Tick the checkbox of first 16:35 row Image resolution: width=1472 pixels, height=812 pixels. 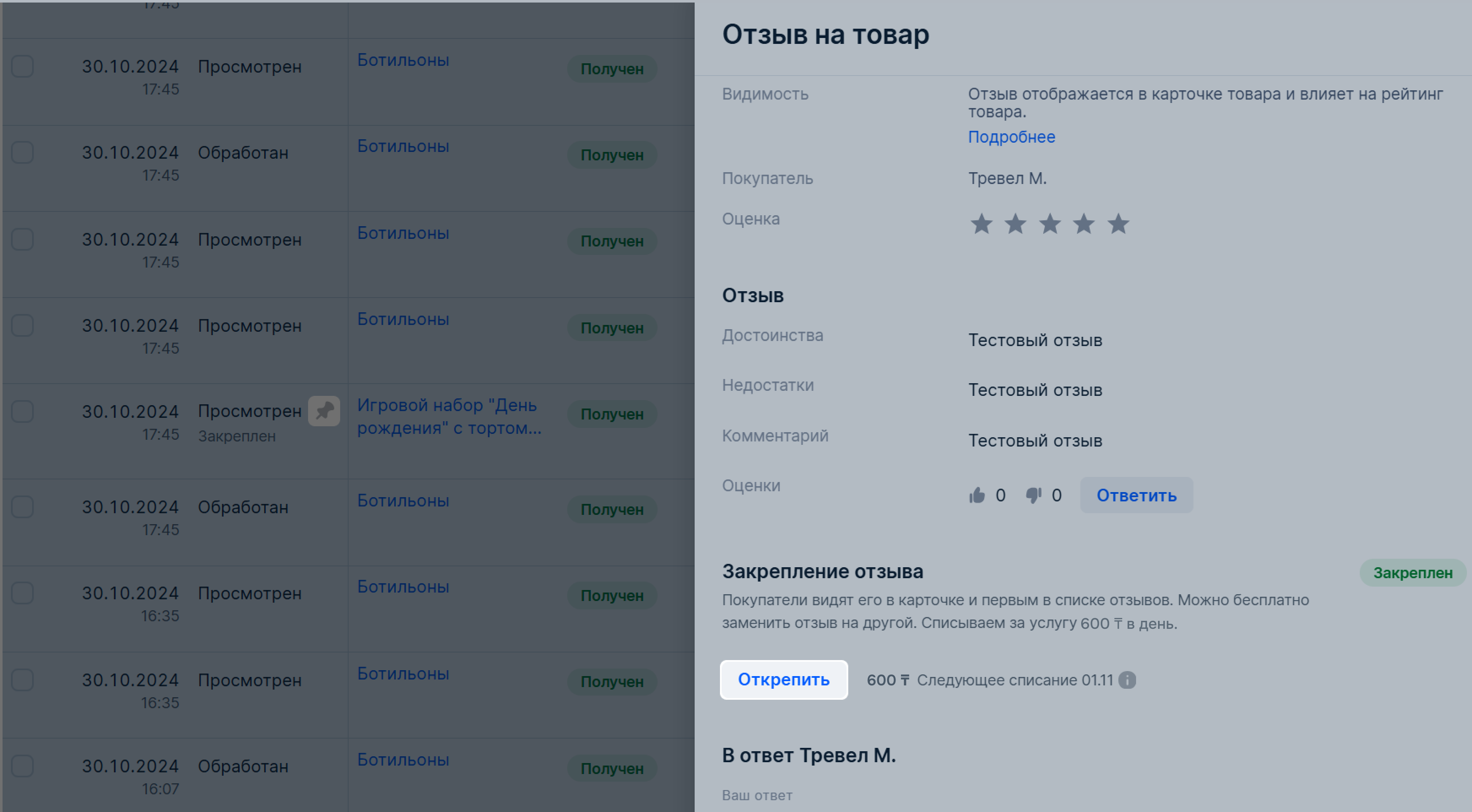point(23,593)
